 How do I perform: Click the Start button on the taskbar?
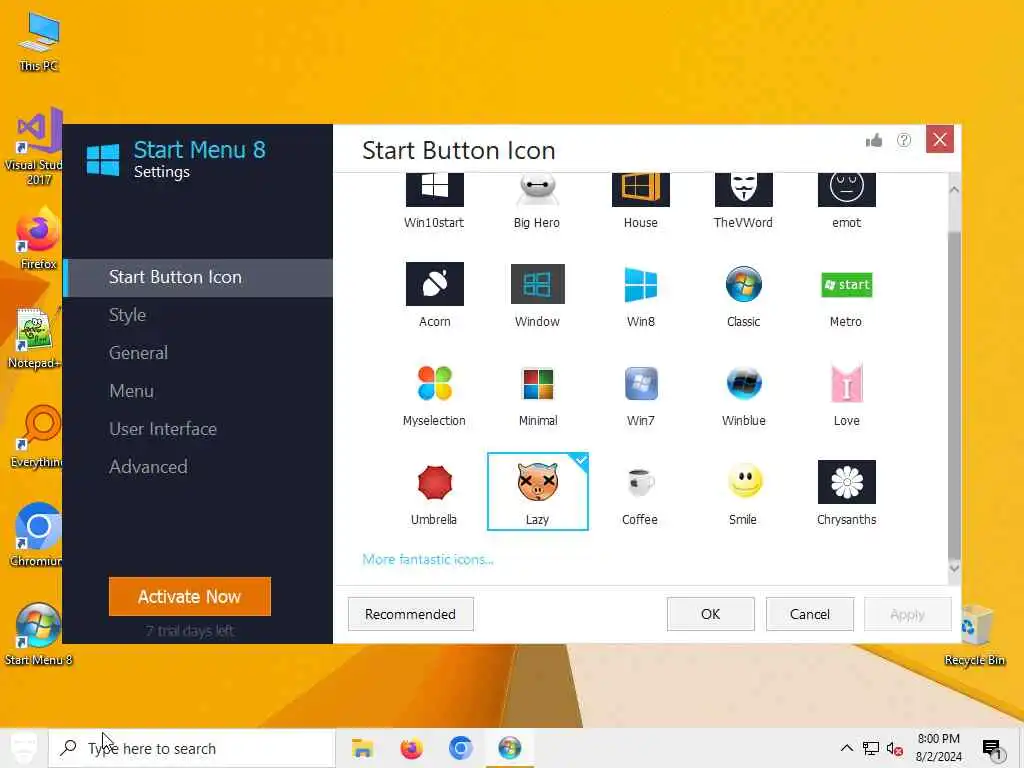click(x=24, y=748)
